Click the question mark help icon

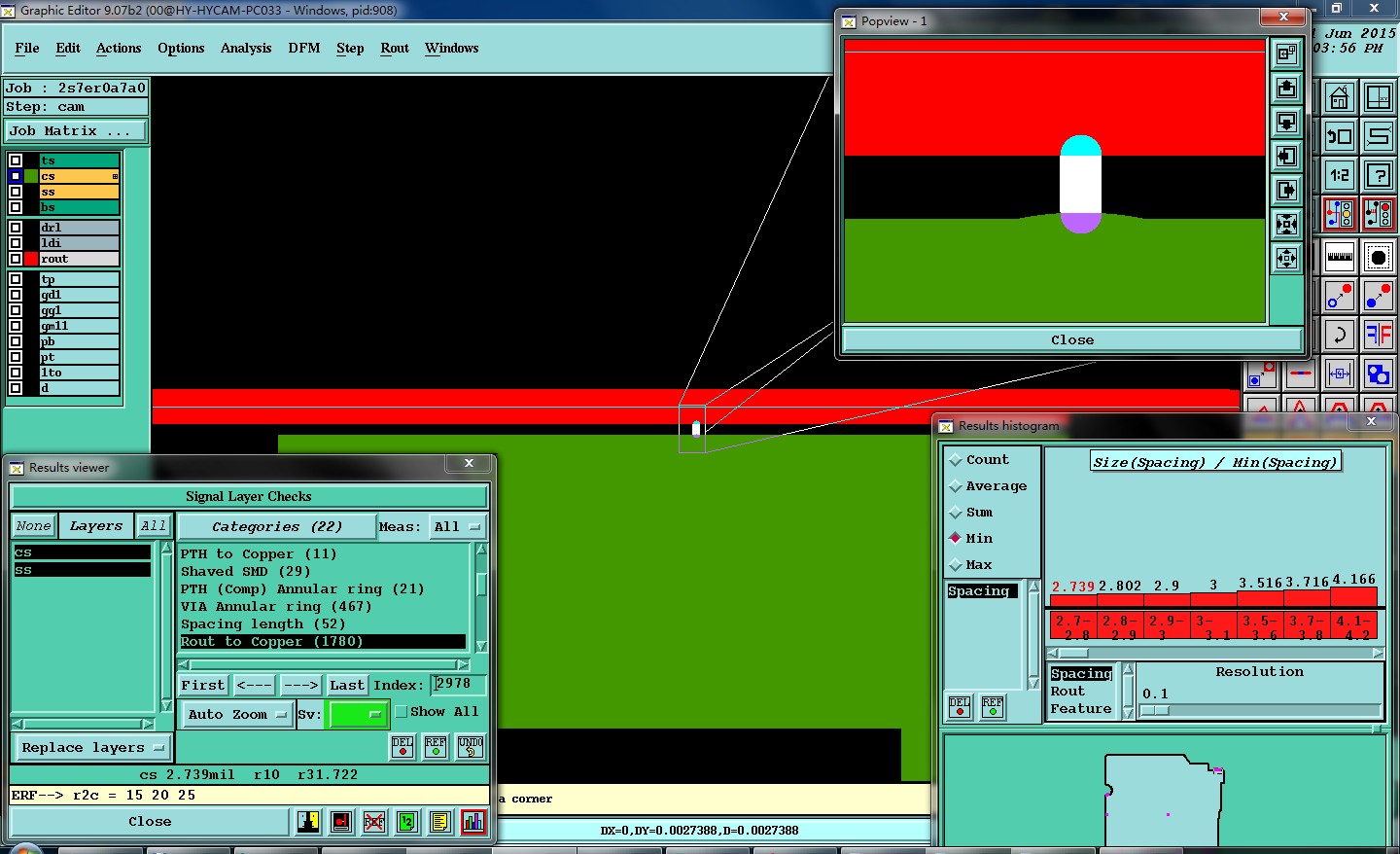coord(1379,175)
